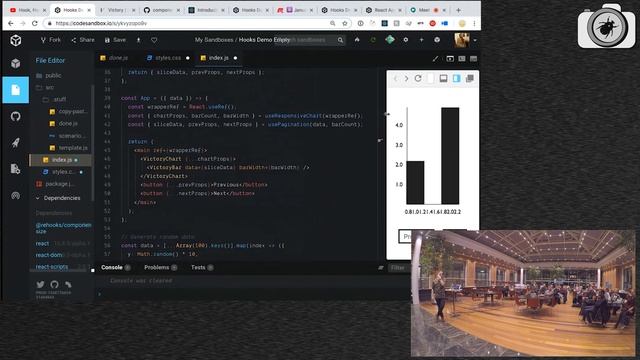This screenshot has height=360, width=640.
Task: Open the GitHub panel in the sidebar
Action: [16, 116]
